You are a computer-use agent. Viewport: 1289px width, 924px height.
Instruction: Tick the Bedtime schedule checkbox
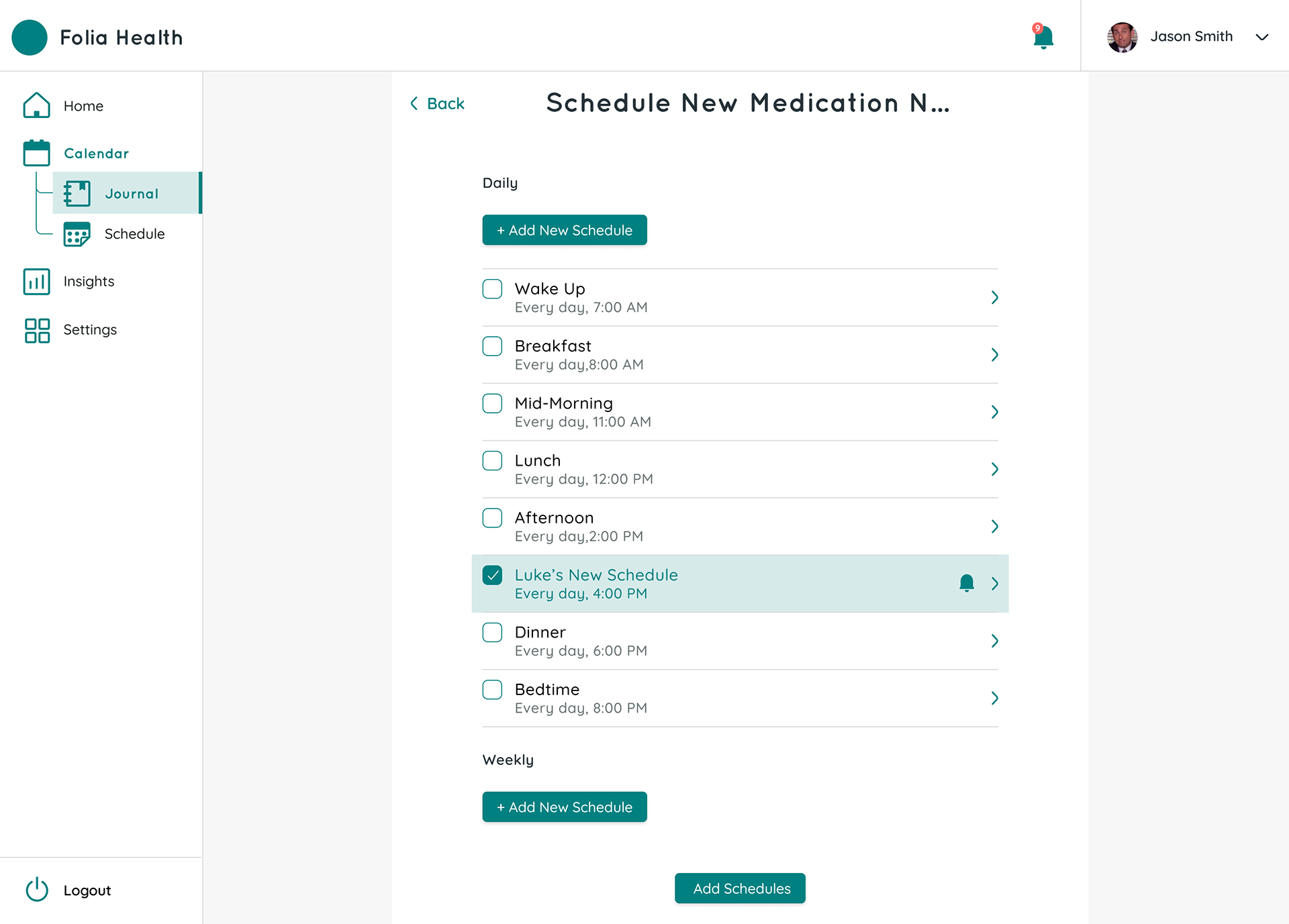pyautogui.click(x=492, y=690)
